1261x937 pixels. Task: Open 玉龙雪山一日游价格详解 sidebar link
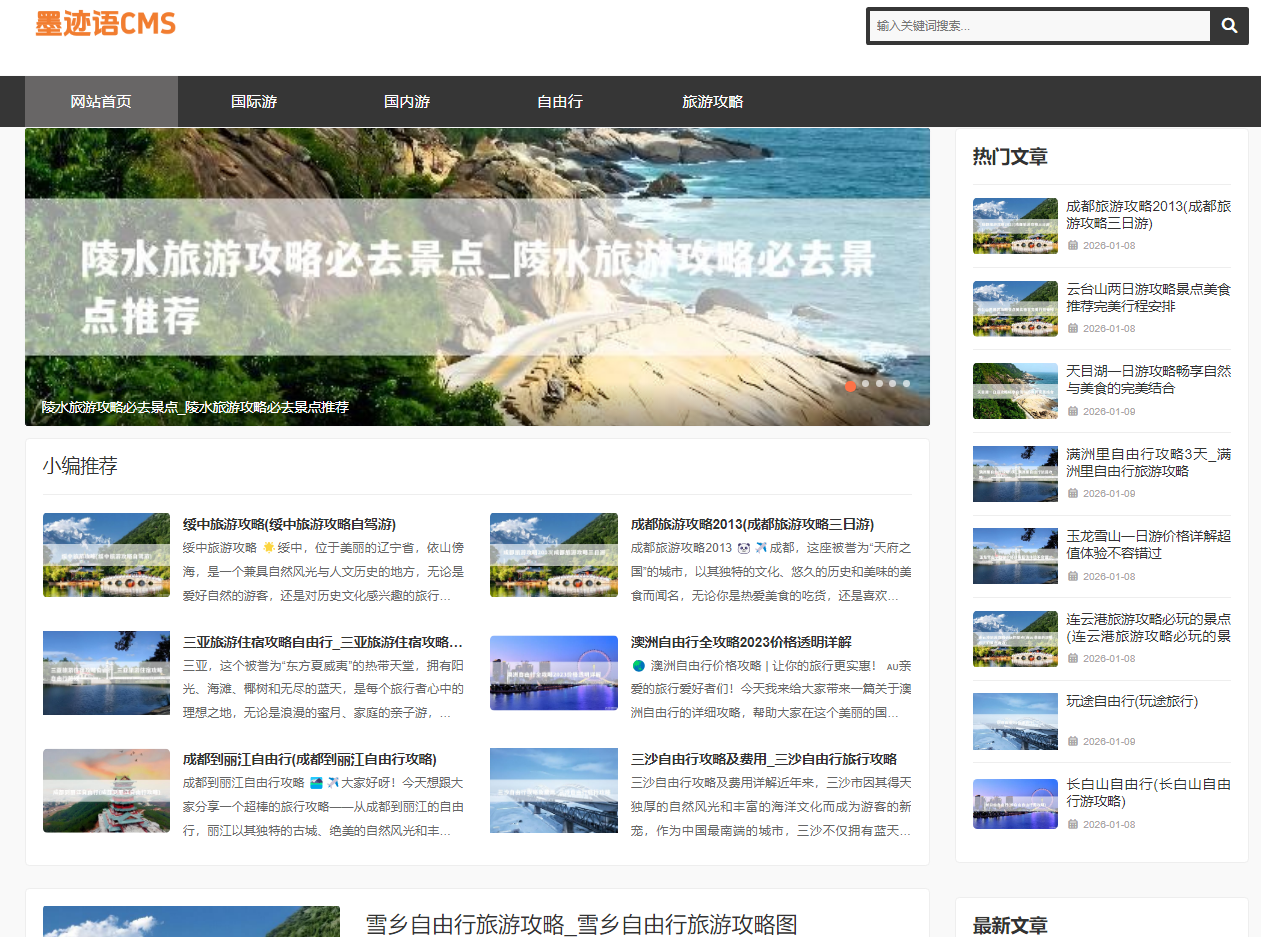(x=1148, y=545)
